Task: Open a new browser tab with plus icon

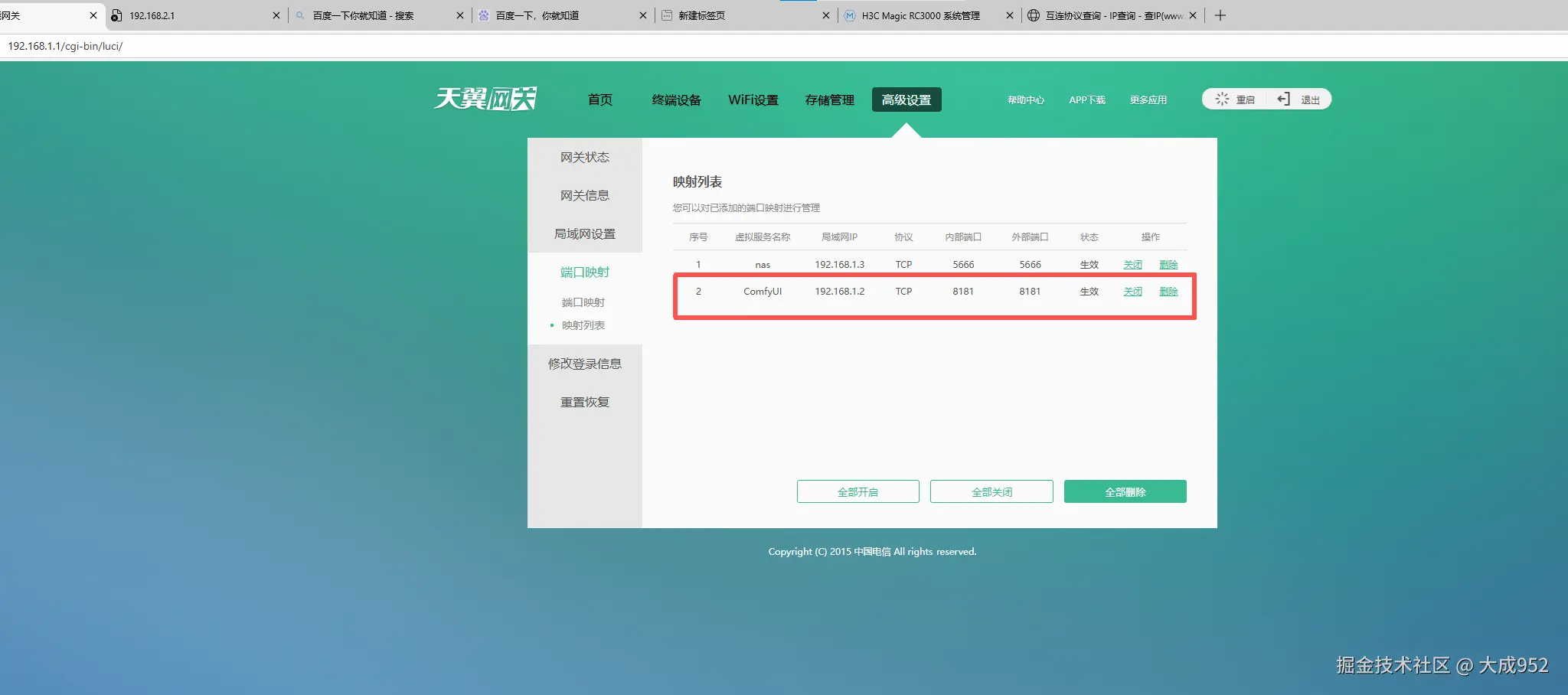Action: point(1220,15)
